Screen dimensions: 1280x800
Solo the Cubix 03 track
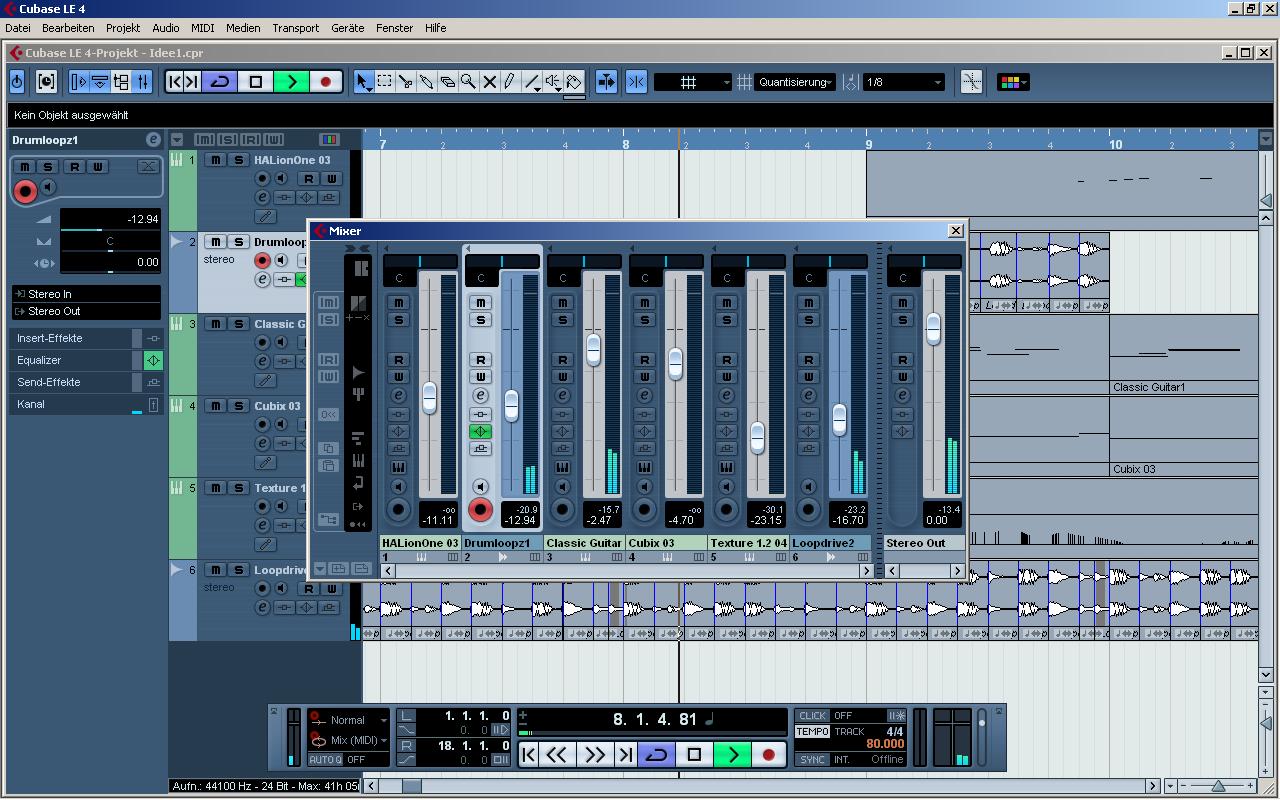tap(238, 406)
